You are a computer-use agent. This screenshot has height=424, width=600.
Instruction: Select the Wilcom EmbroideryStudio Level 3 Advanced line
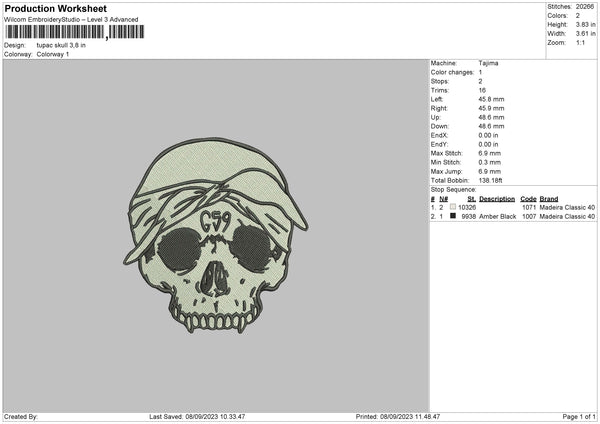click(x=71, y=20)
